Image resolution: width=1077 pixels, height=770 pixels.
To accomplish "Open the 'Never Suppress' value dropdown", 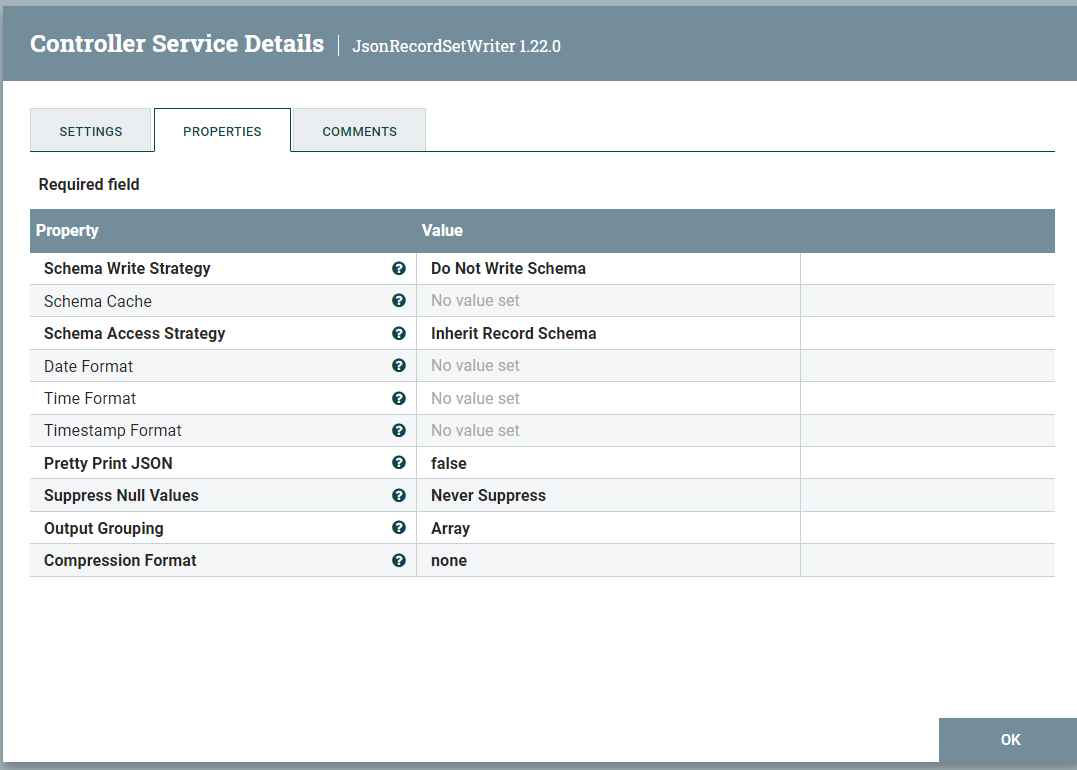I will coord(488,495).
